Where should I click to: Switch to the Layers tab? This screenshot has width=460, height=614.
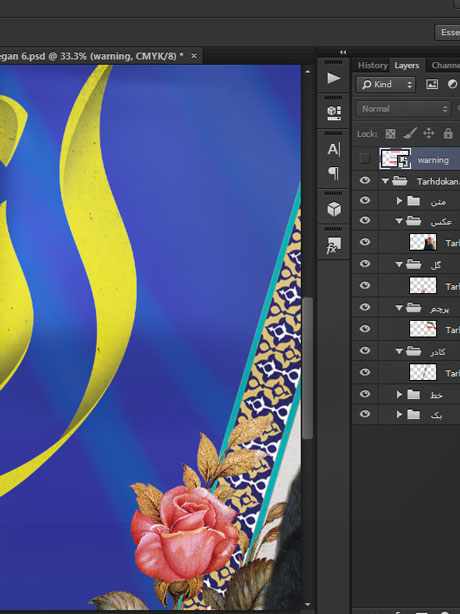click(406, 65)
